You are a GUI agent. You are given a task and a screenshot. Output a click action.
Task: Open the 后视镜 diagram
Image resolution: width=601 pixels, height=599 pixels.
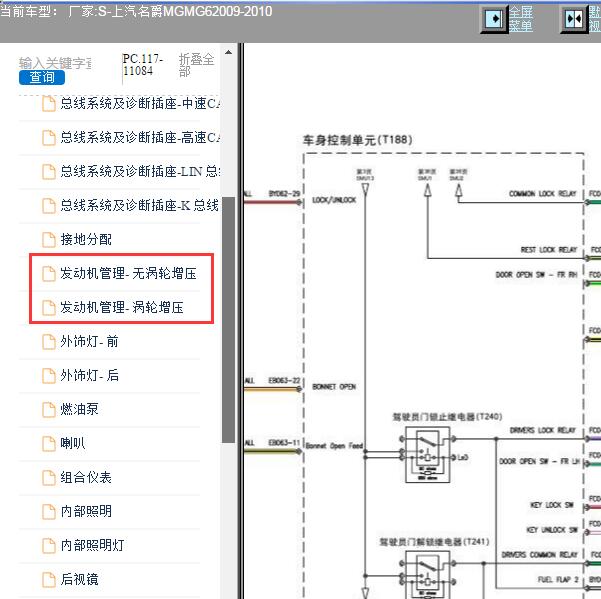coord(79,579)
